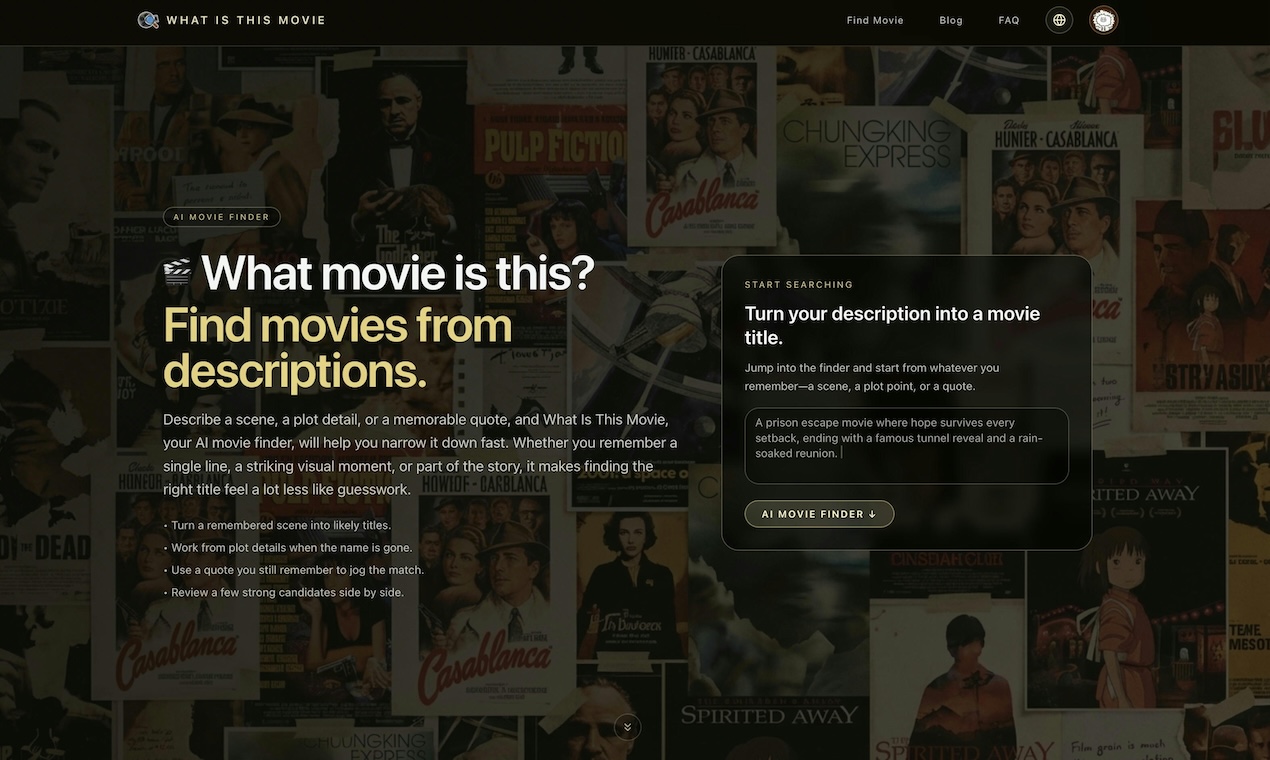This screenshot has width=1270, height=760.
Task: Open the Find Movie nav item
Action: (875, 20)
